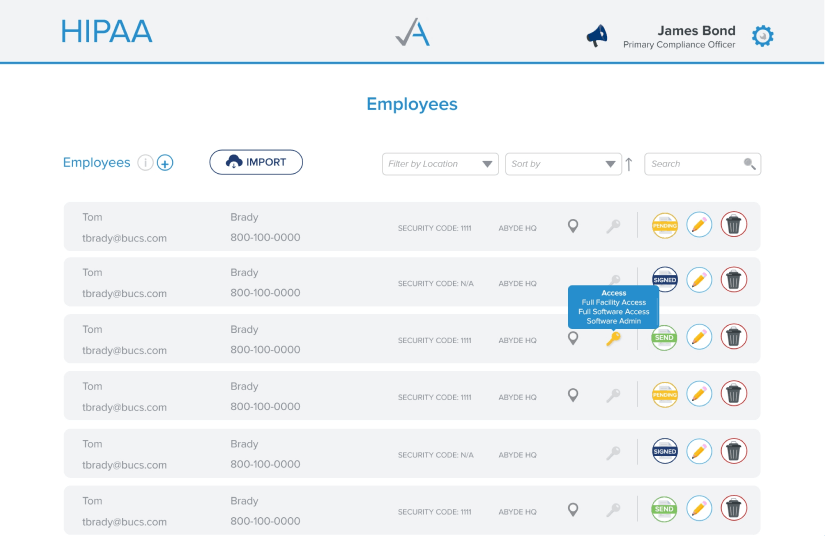Click the Abyde checkmark-A logo
825x536 pixels.
pos(412,32)
